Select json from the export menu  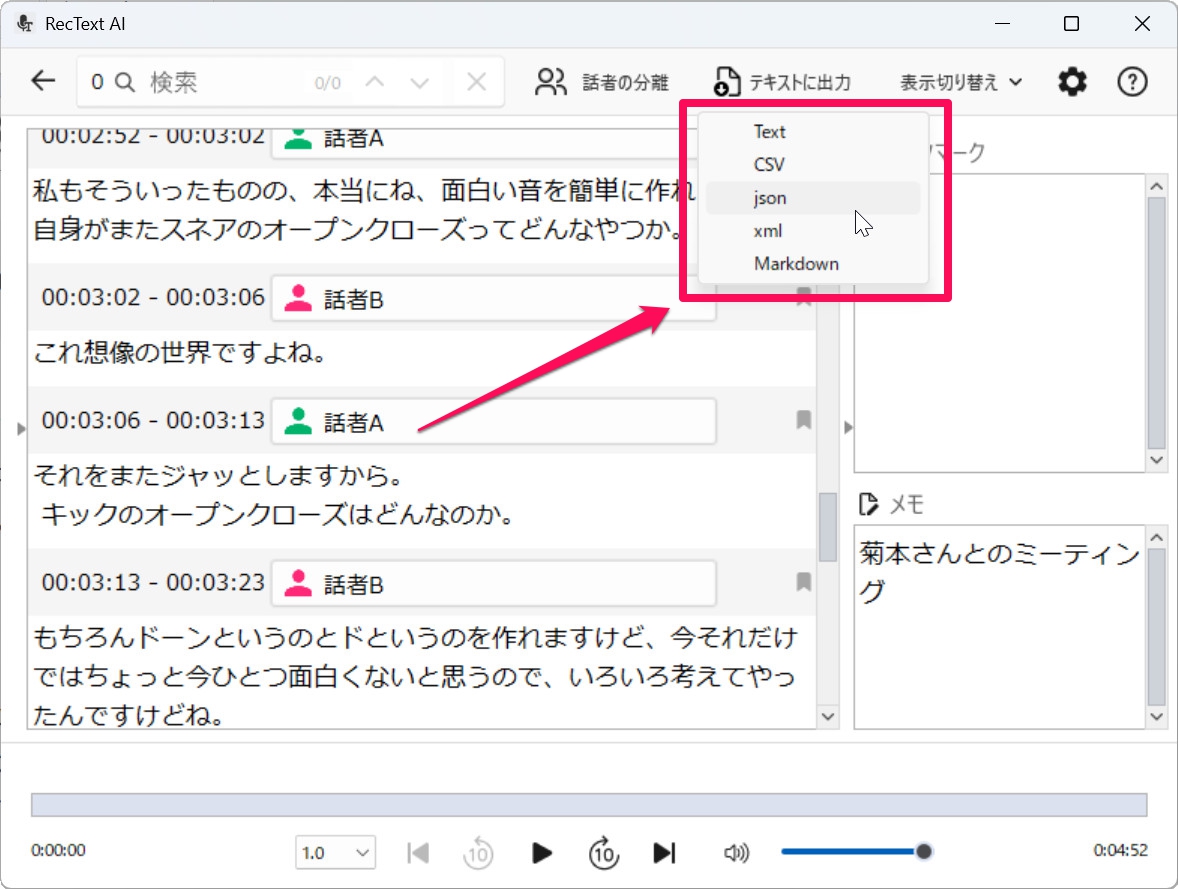pos(770,198)
